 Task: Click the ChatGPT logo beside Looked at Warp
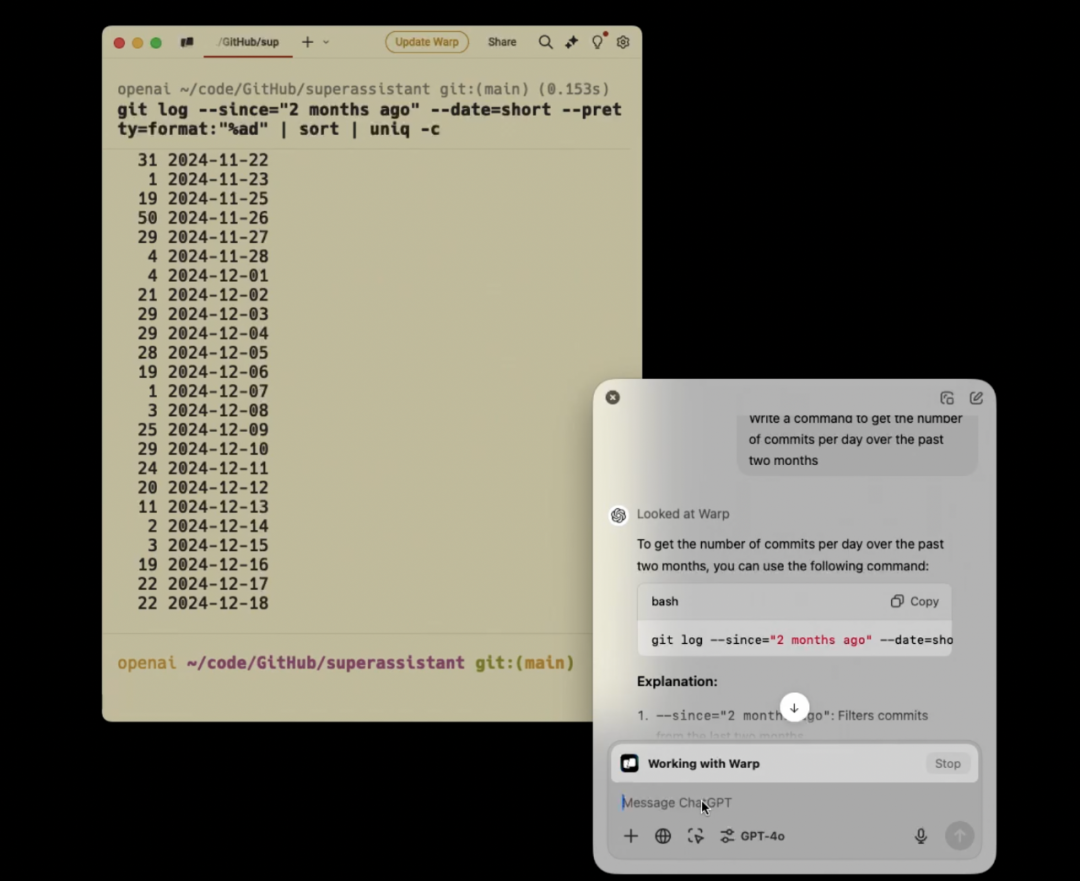(x=619, y=515)
